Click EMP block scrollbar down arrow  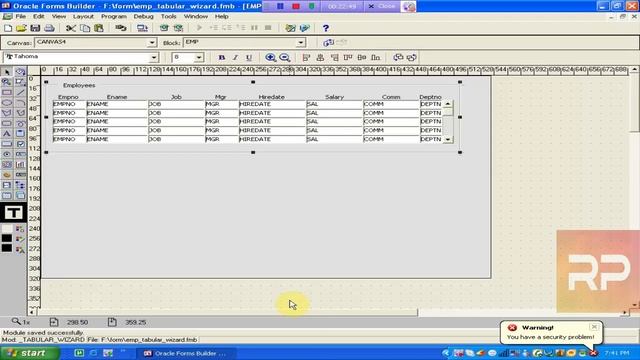448,139
